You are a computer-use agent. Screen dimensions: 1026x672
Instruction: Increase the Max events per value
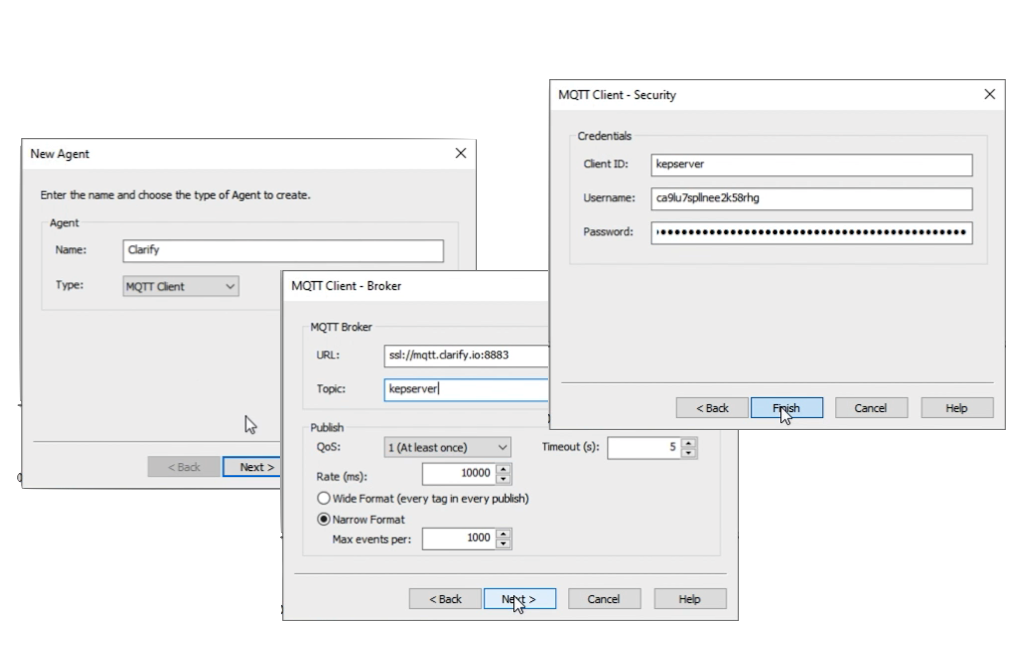pos(503,533)
